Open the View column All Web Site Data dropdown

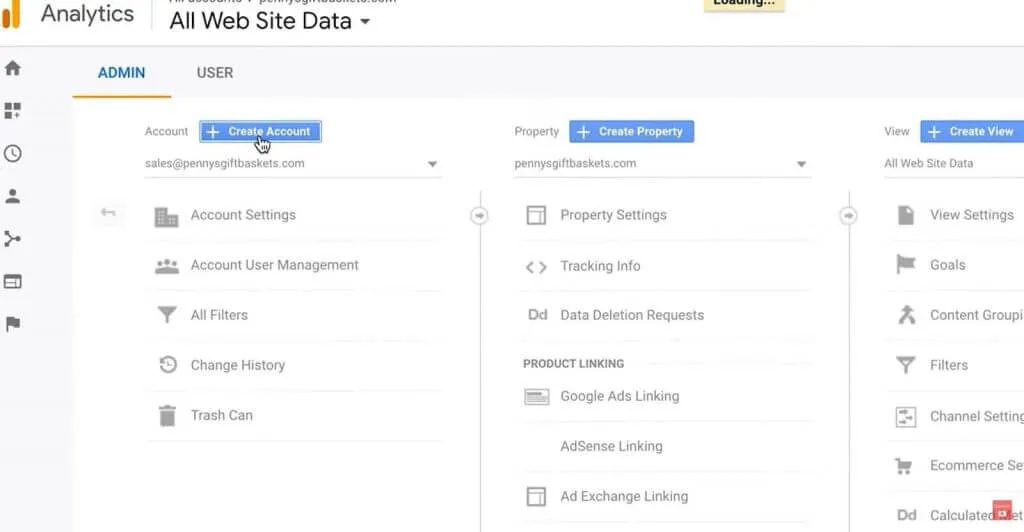953,164
